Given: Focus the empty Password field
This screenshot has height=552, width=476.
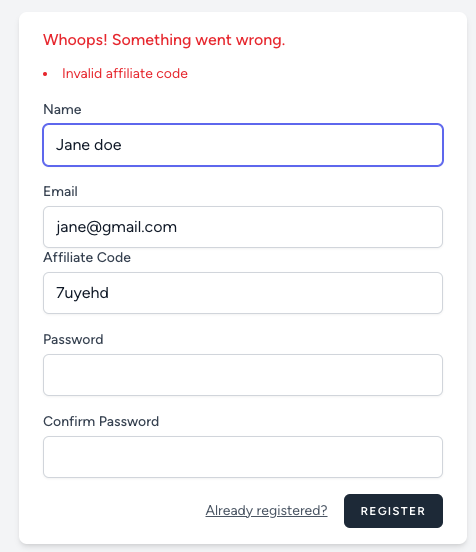Looking at the screenshot, I should 243,375.
